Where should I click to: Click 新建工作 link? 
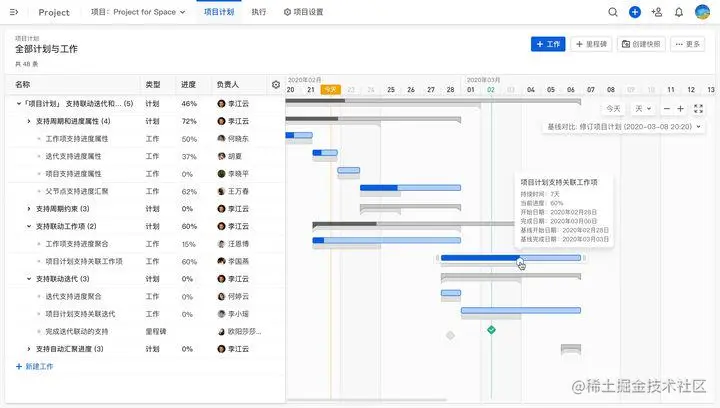34,366
